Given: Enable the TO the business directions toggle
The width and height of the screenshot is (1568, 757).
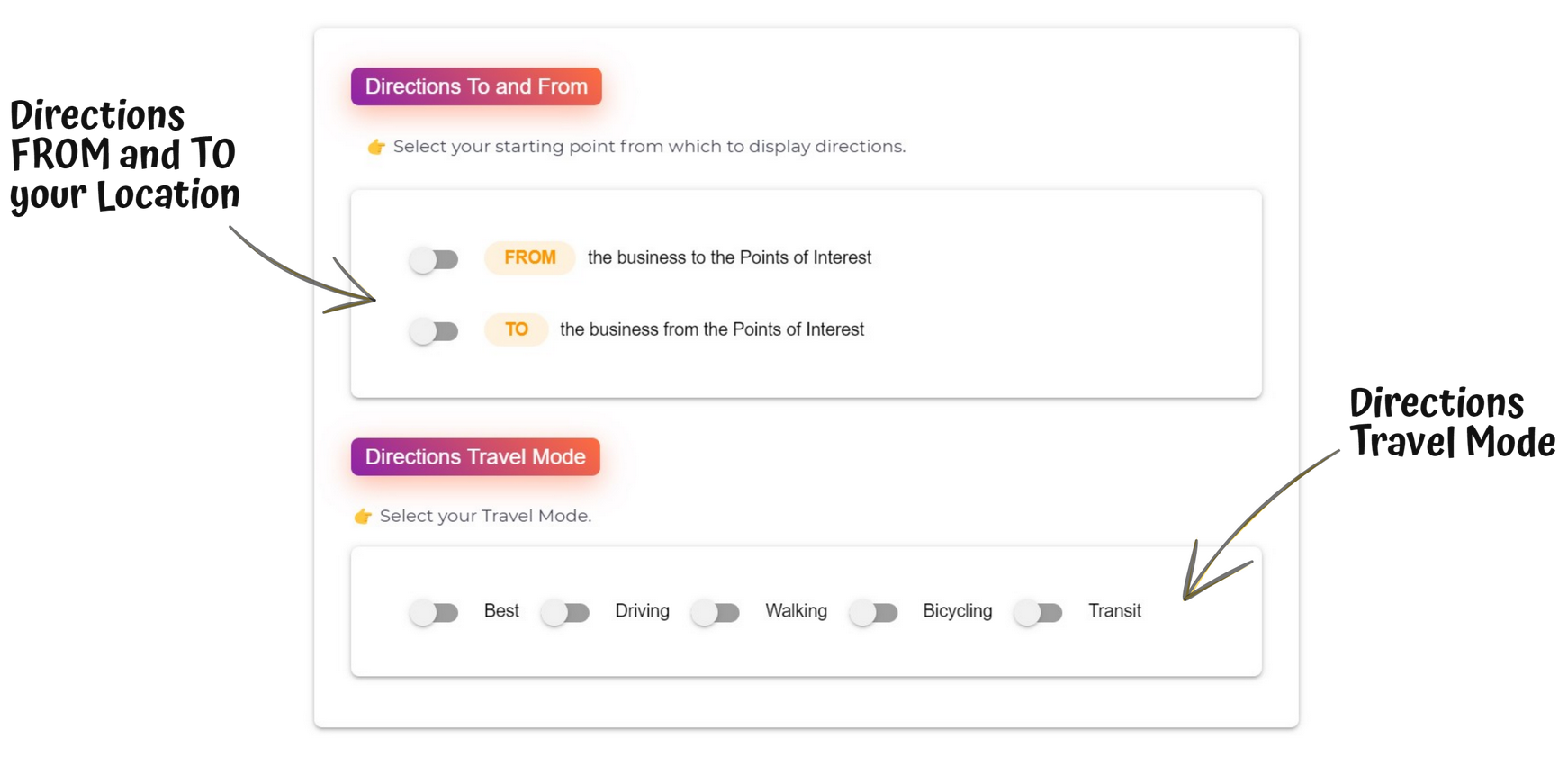Looking at the screenshot, I should [434, 331].
